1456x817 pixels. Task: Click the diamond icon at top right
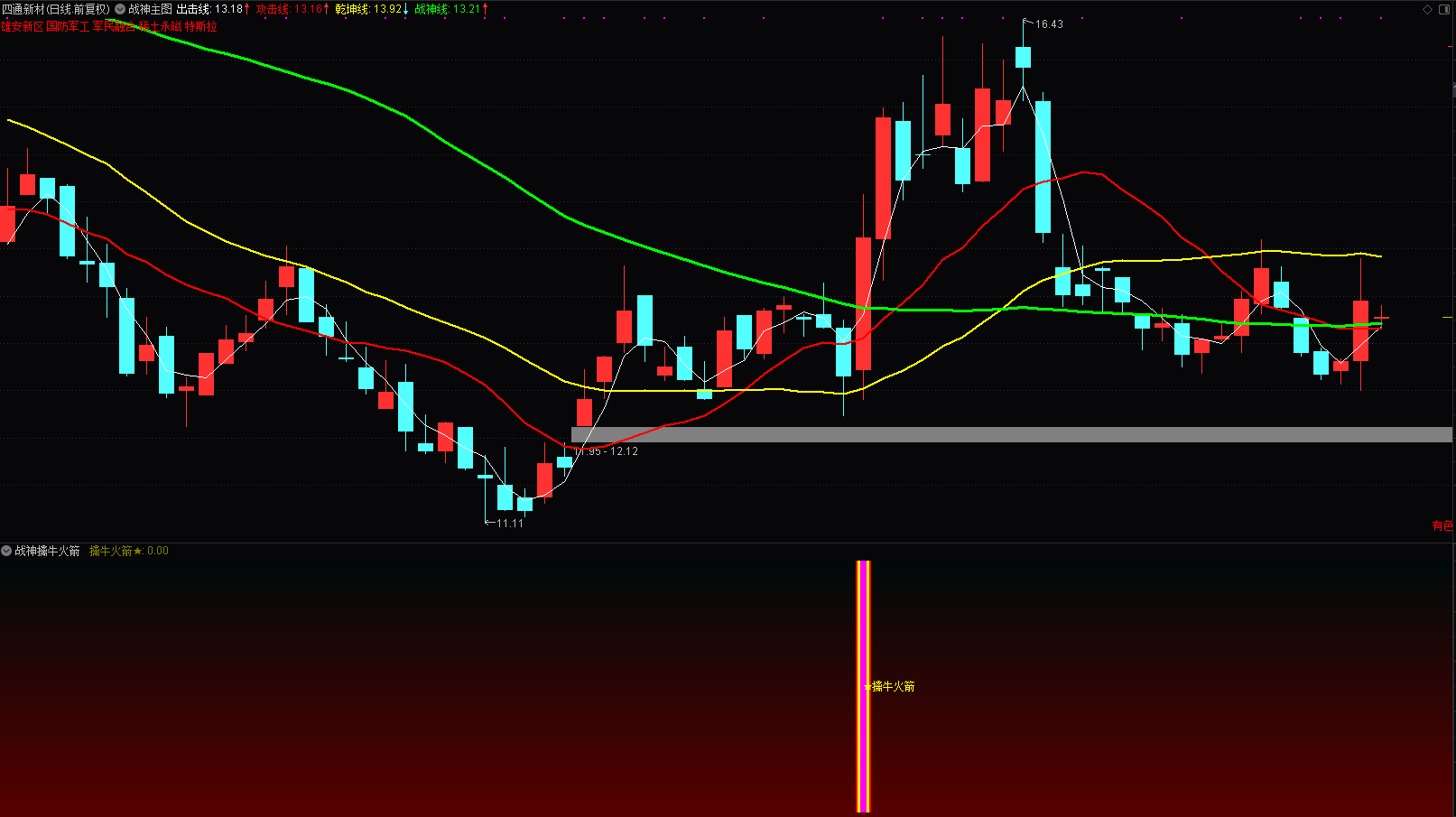(x=1427, y=9)
